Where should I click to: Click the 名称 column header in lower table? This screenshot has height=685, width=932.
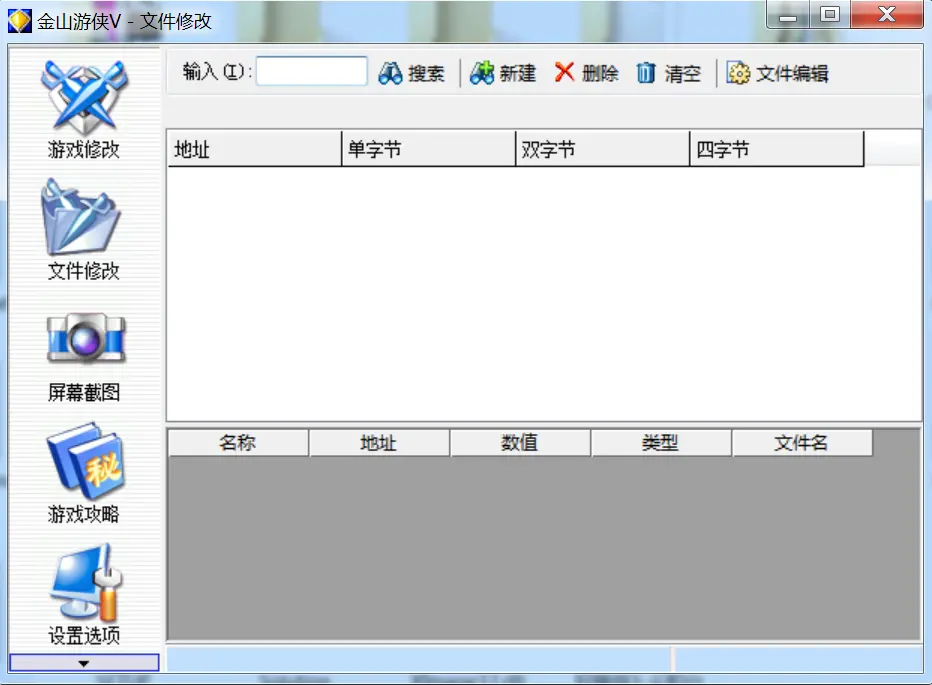pos(238,443)
